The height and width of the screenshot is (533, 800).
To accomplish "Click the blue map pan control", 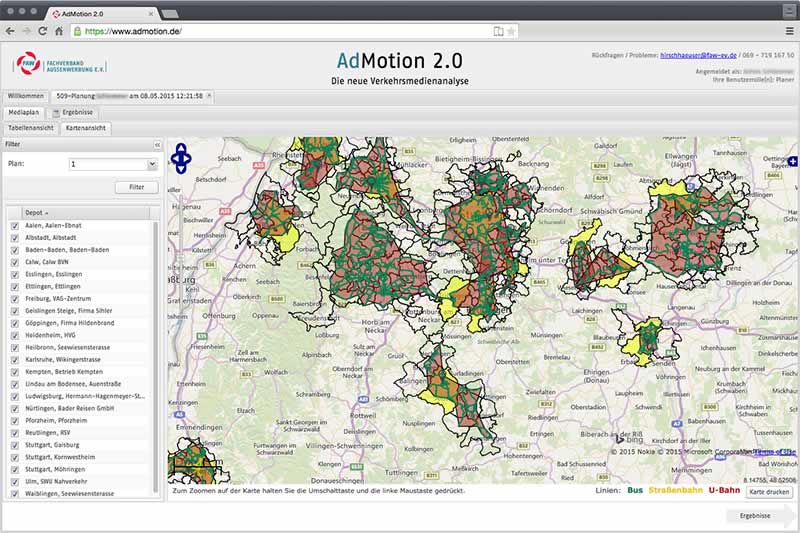I will click(x=181, y=158).
